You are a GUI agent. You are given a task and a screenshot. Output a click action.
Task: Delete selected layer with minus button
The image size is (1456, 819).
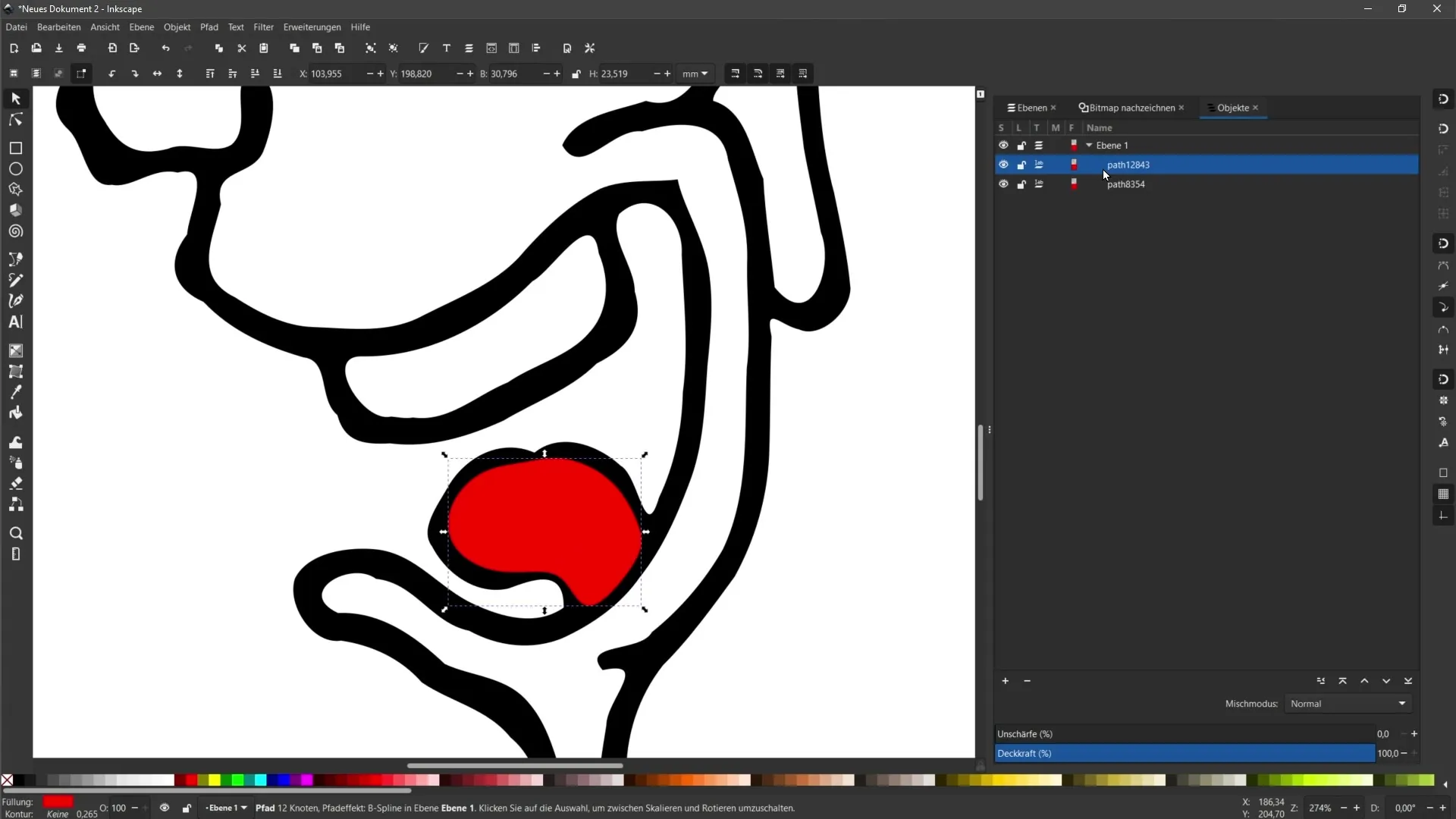1027,682
